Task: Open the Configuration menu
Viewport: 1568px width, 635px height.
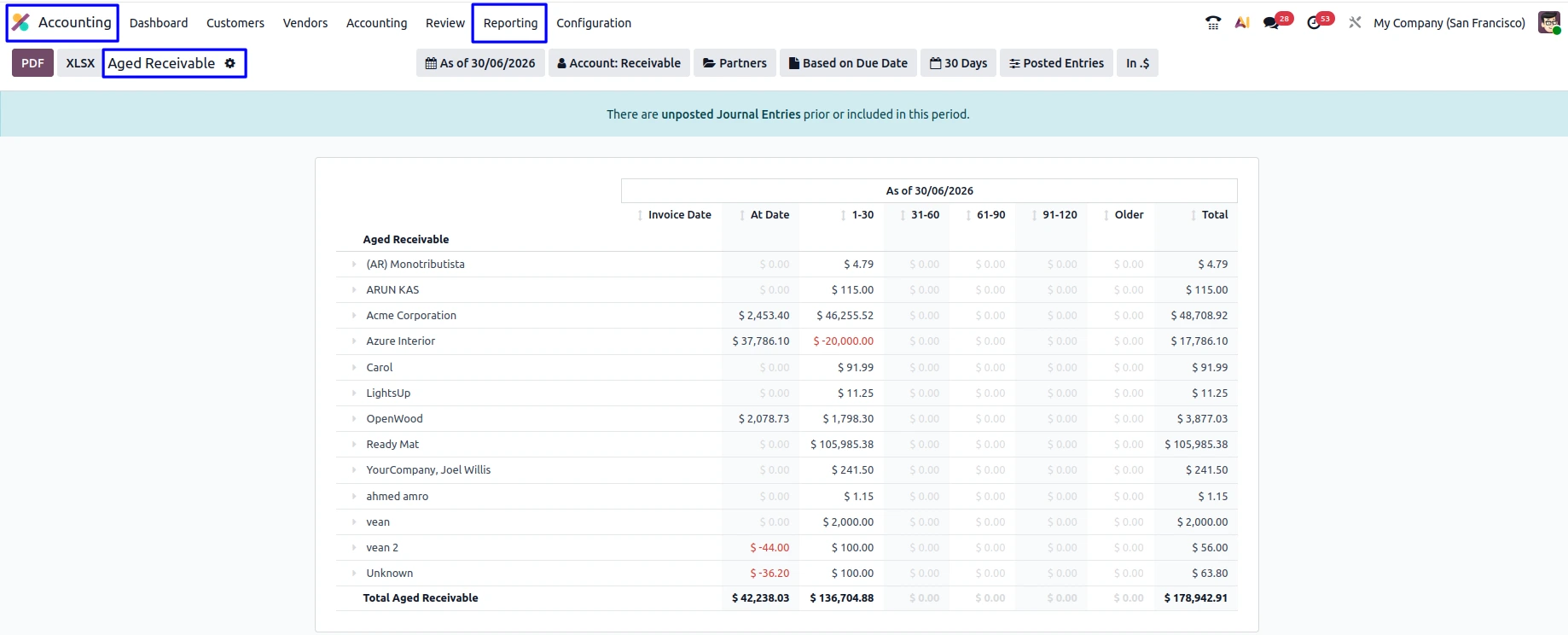Action: pos(594,23)
